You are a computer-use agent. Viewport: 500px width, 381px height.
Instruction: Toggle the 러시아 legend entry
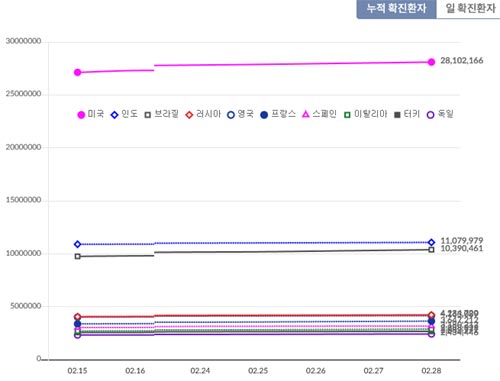pyautogui.click(x=203, y=114)
